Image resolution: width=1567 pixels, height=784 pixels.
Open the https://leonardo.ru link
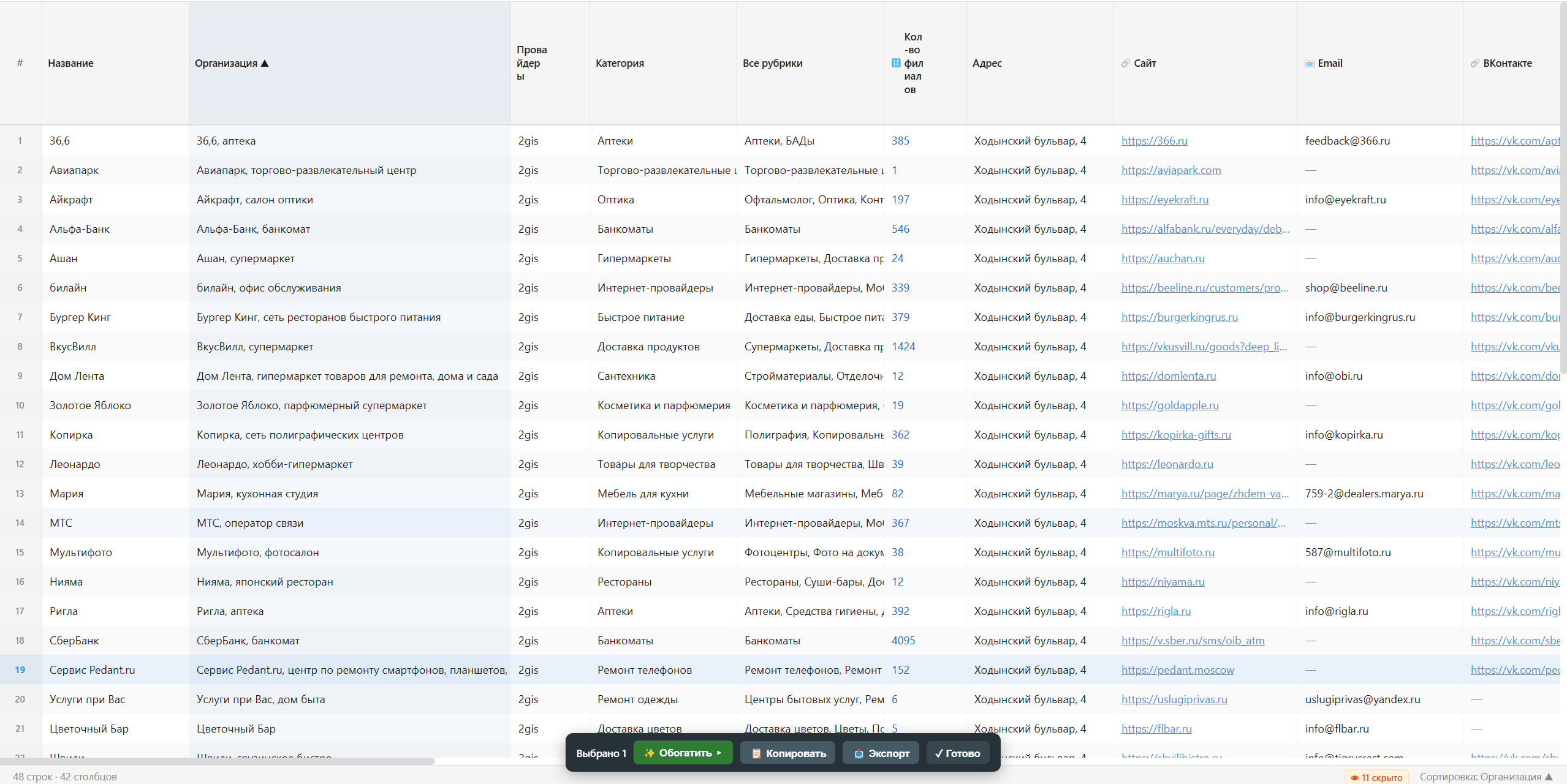coord(1167,464)
